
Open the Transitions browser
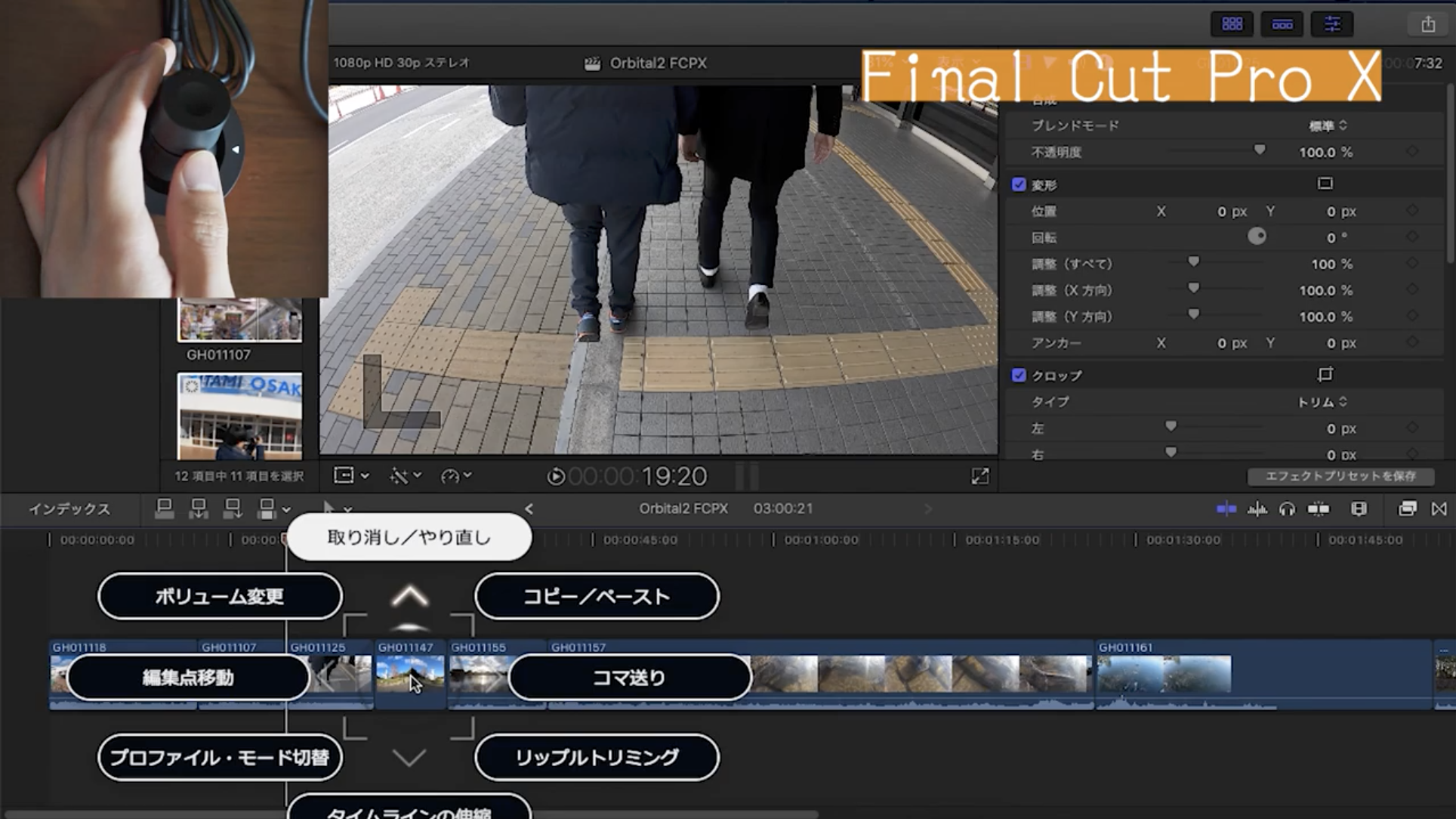(1439, 509)
